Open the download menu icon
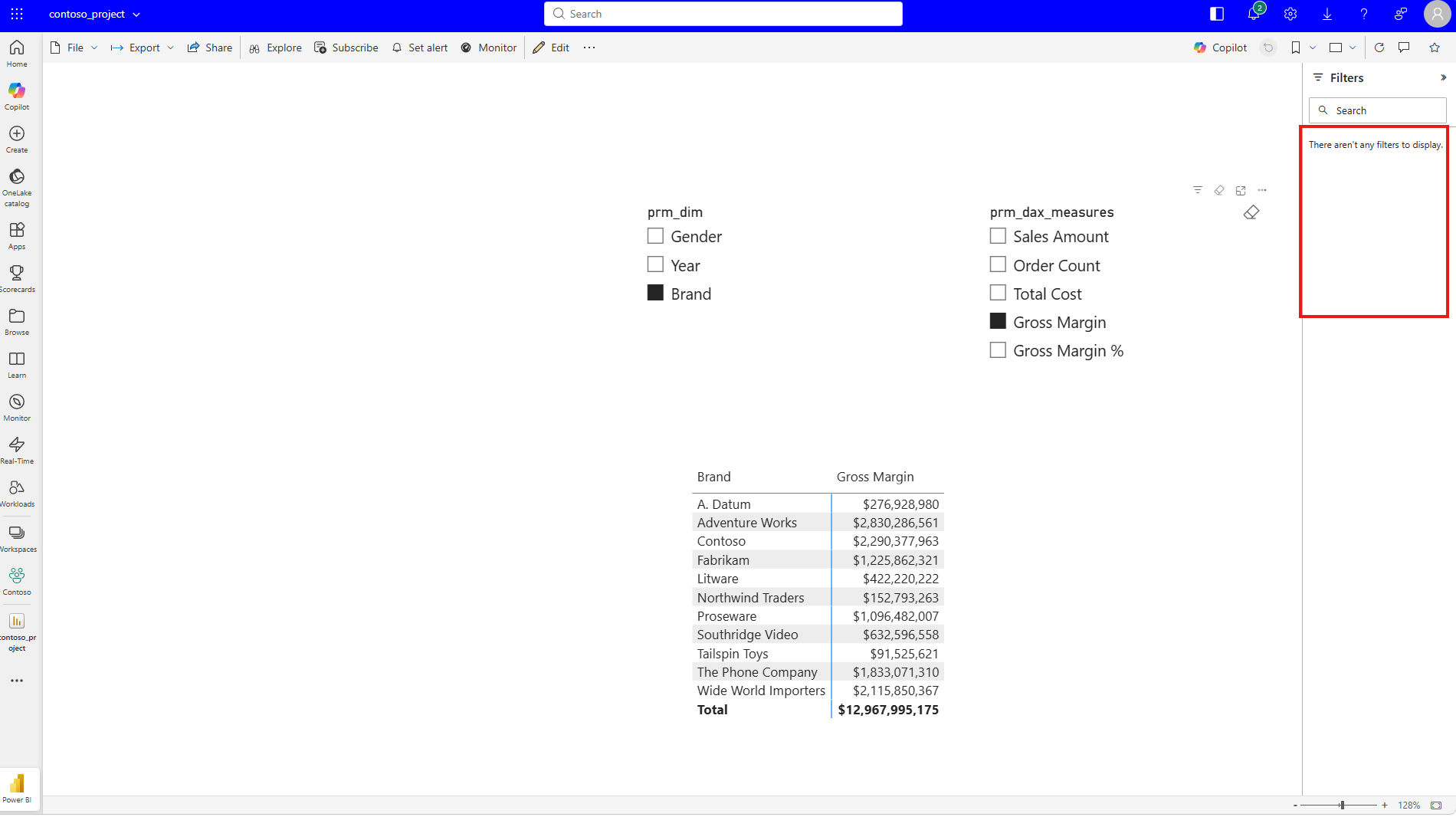 (1327, 14)
